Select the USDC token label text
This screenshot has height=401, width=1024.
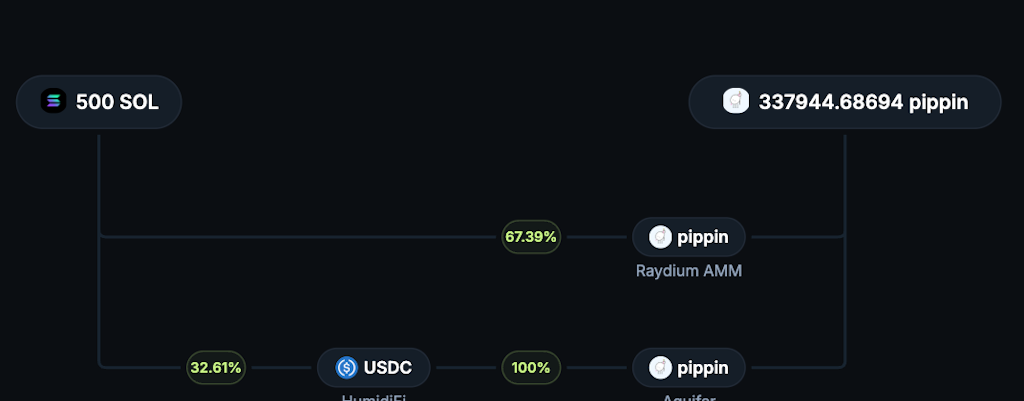[x=389, y=368]
